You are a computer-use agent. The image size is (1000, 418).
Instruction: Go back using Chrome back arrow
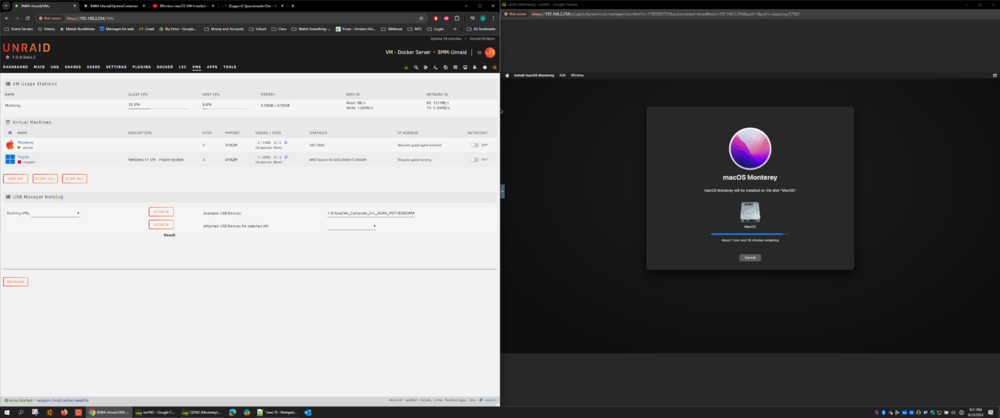pyautogui.click(x=7, y=19)
